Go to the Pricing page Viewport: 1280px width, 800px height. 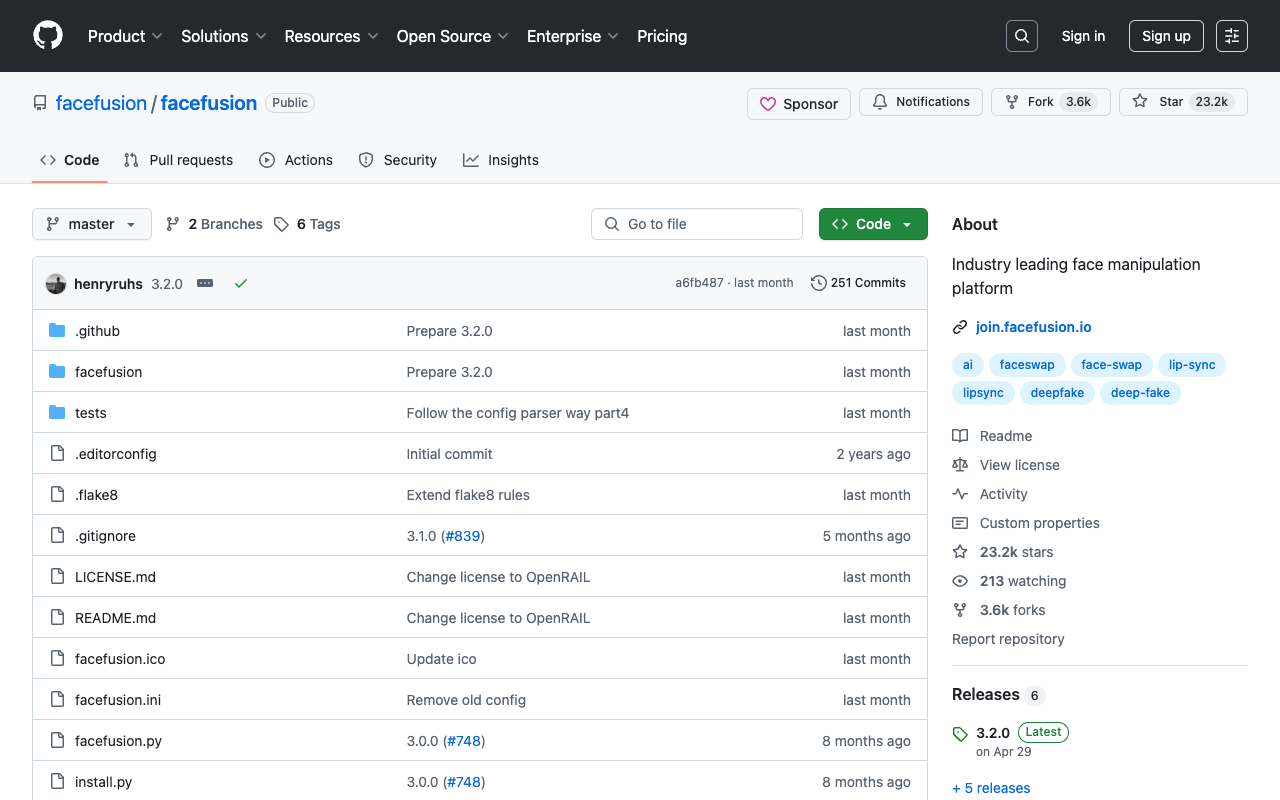pyautogui.click(x=662, y=36)
